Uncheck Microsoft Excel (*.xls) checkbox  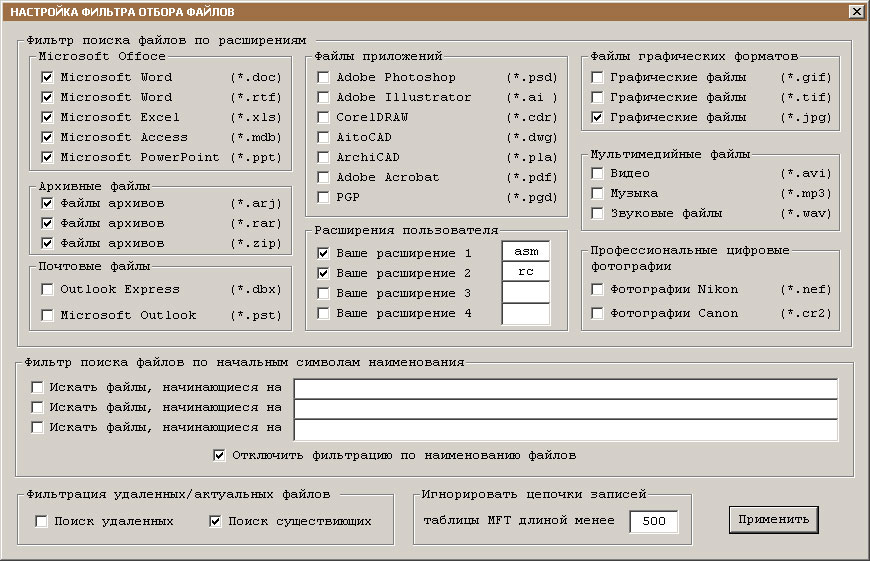tap(47, 117)
